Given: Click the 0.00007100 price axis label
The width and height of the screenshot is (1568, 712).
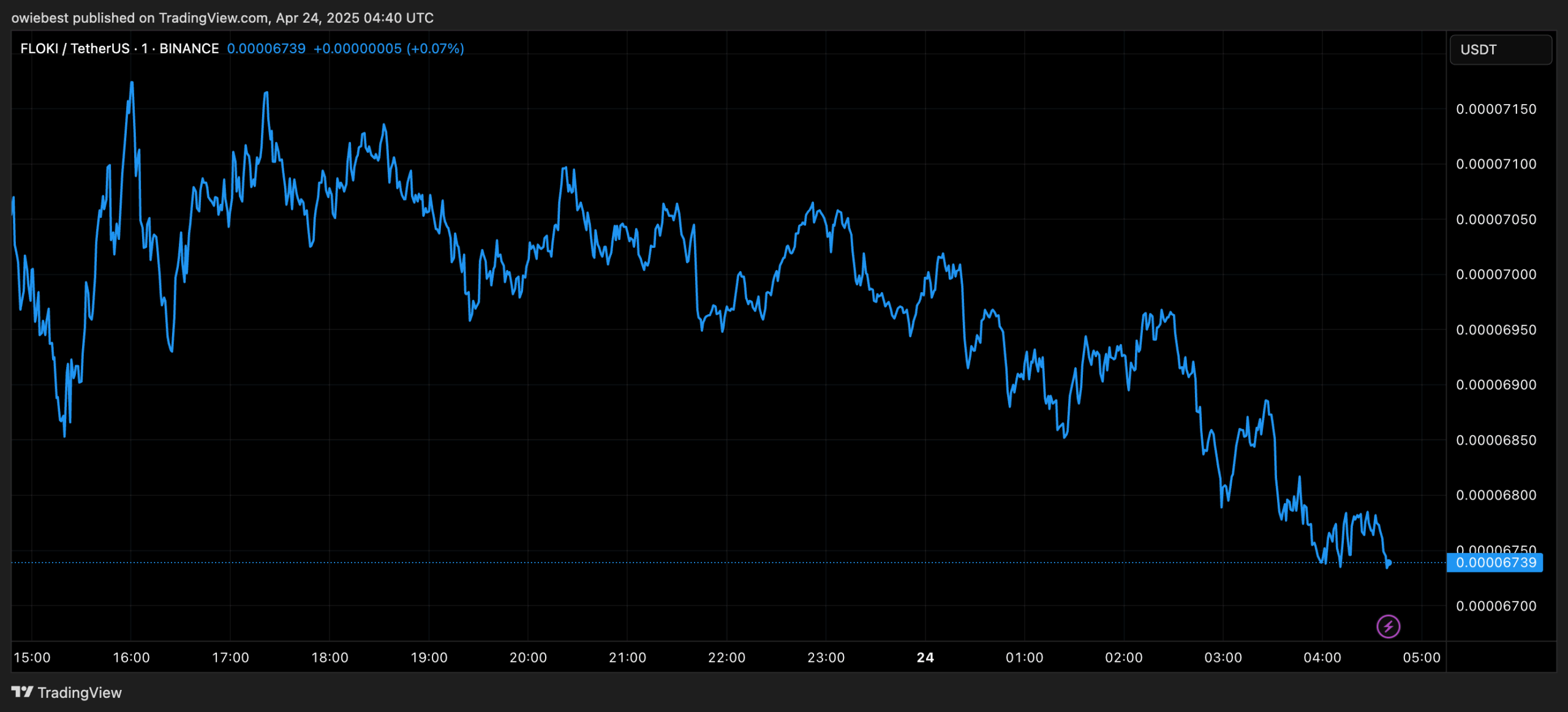Looking at the screenshot, I should click(1496, 164).
